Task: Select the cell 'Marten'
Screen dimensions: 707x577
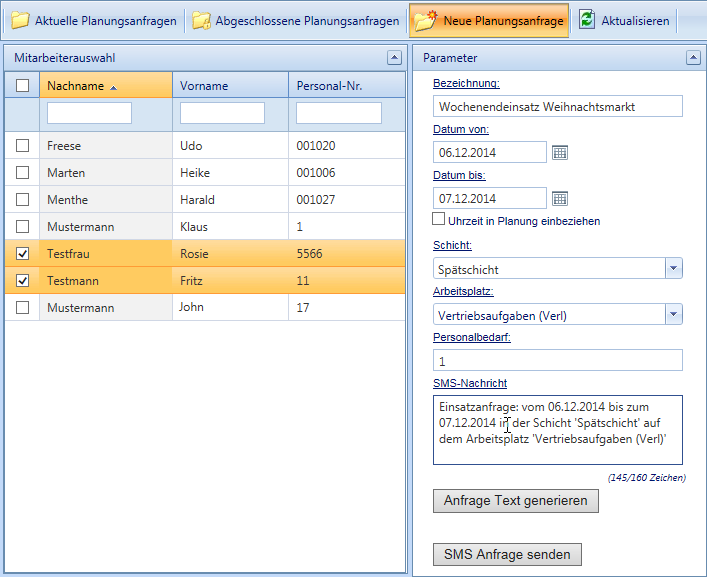Action: tap(106, 173)
